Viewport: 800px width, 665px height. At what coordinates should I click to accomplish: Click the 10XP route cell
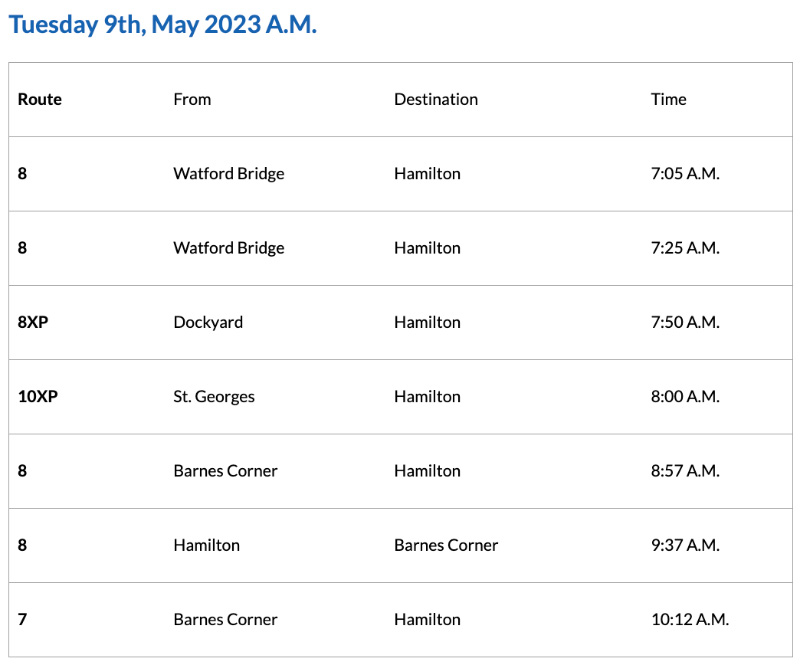[38, 396]
